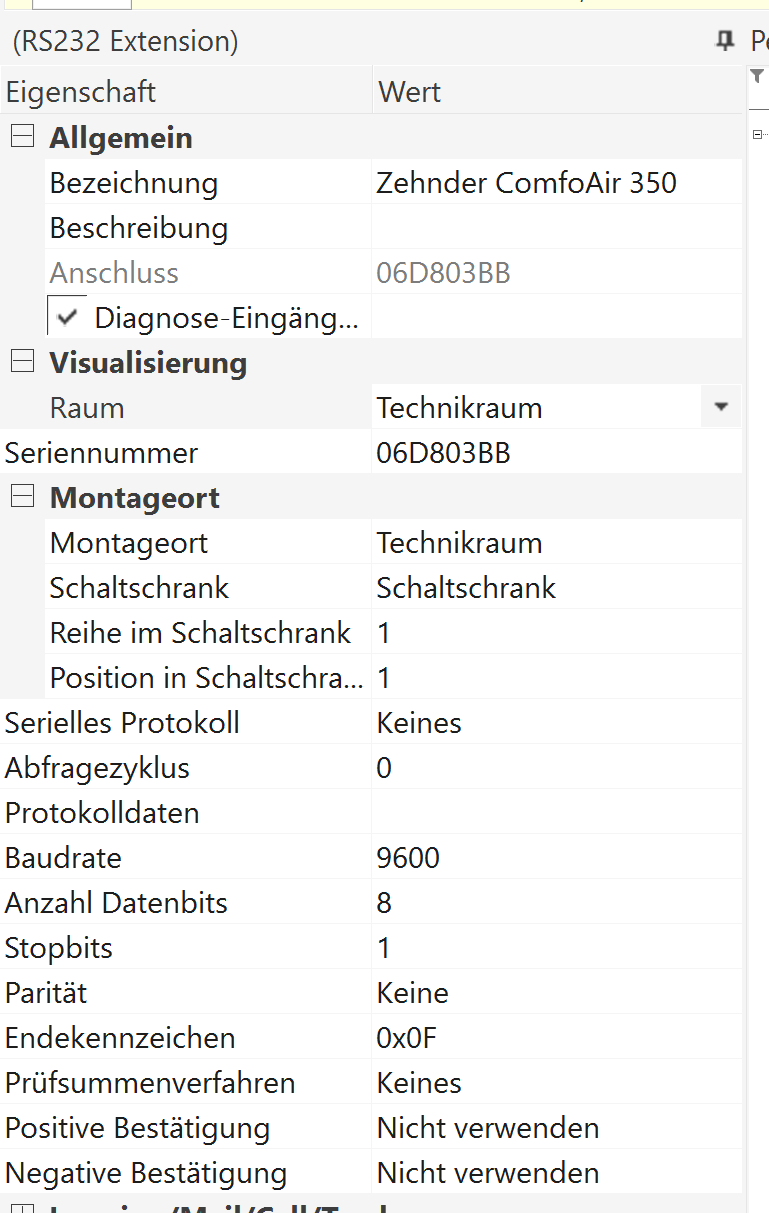Collapse the Allgemein section
The width and height of the screenshot is (769, 1213).
22,137
